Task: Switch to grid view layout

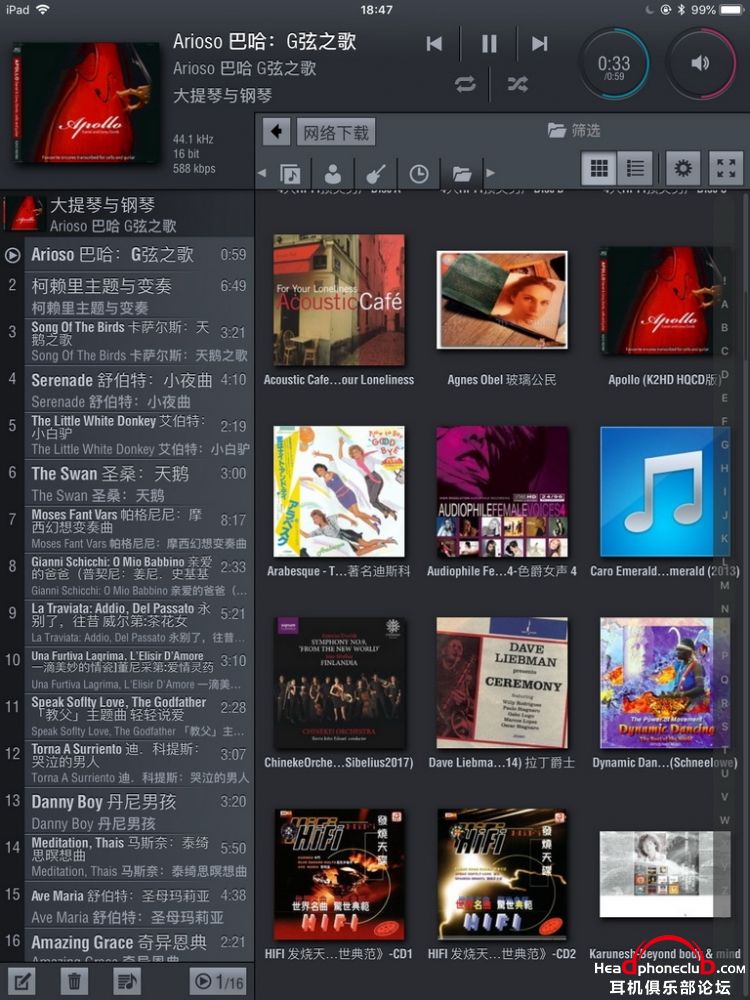Action: click(x=599, y=168)
